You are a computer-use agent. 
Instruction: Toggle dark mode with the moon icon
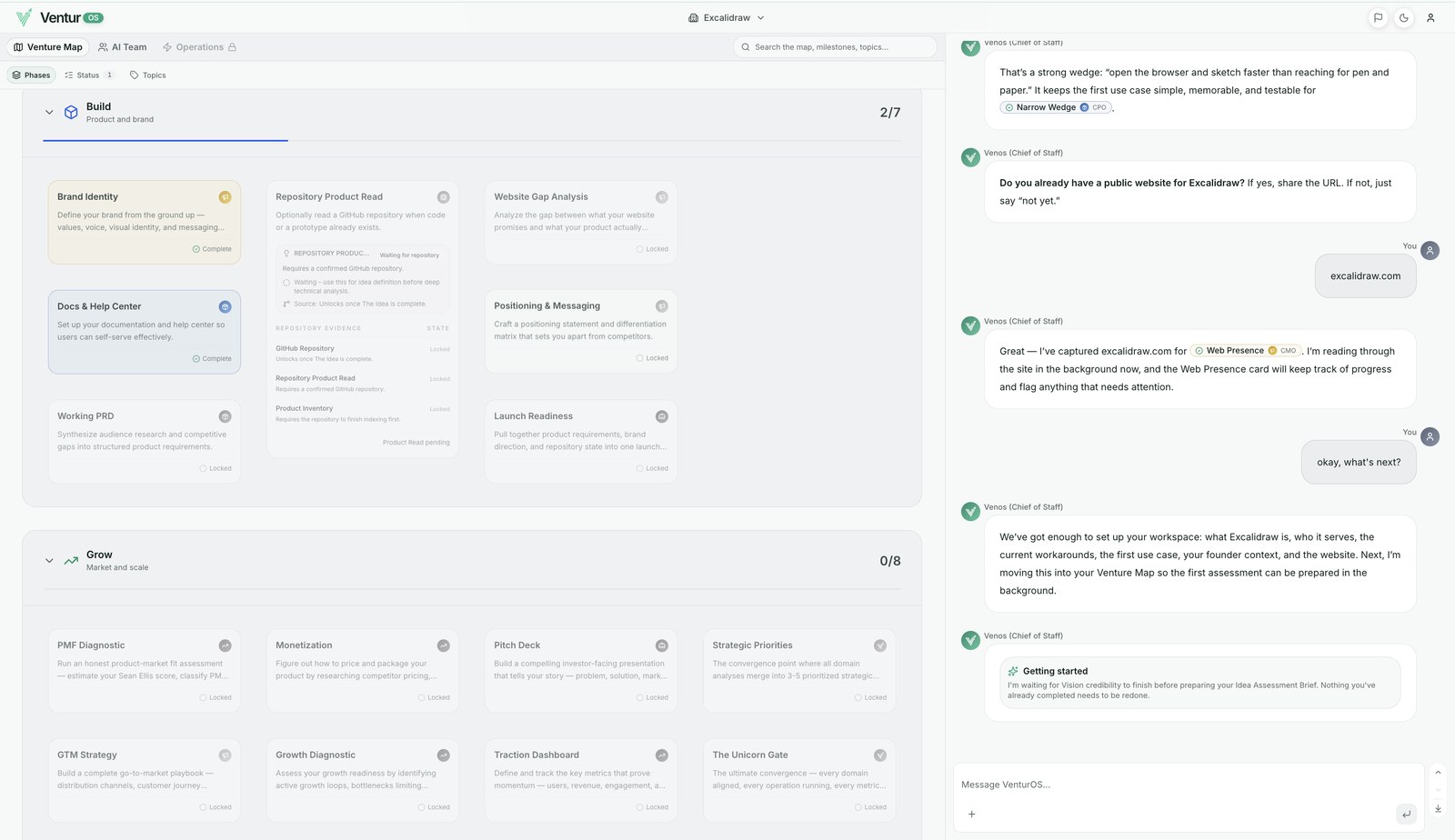click(1404, 17)
